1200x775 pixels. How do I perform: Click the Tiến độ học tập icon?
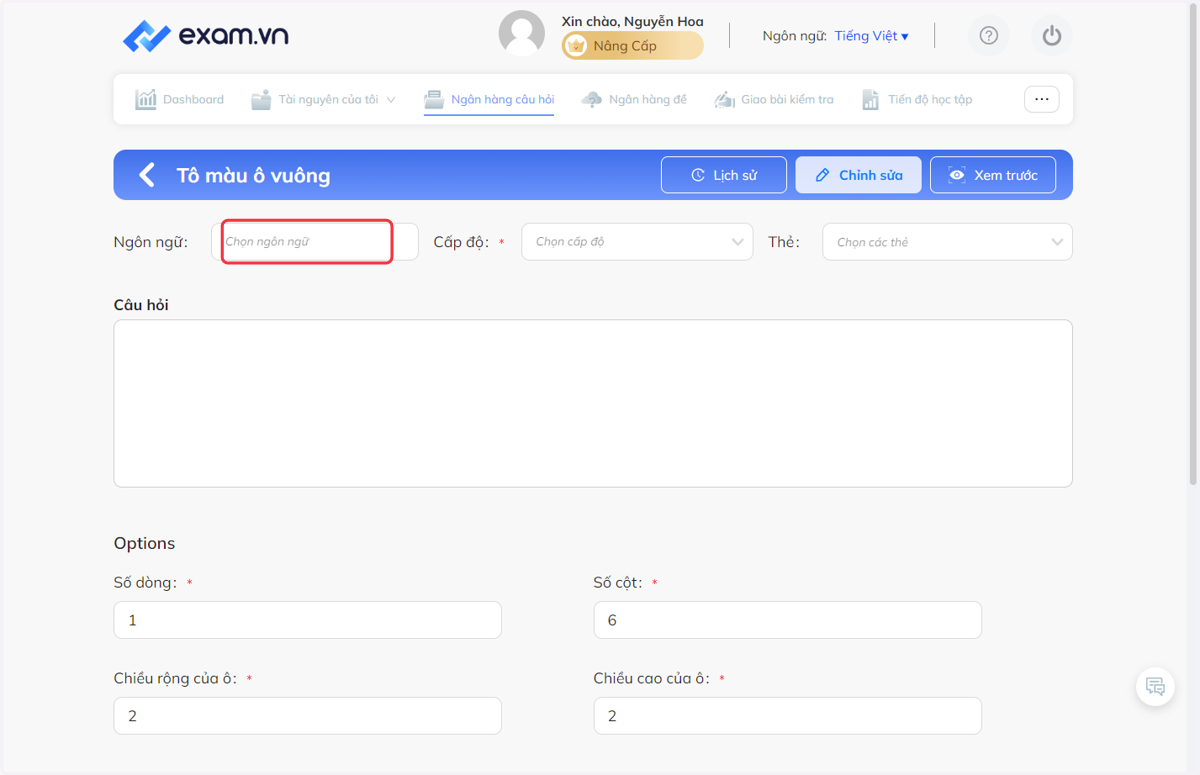pos(871,100)
